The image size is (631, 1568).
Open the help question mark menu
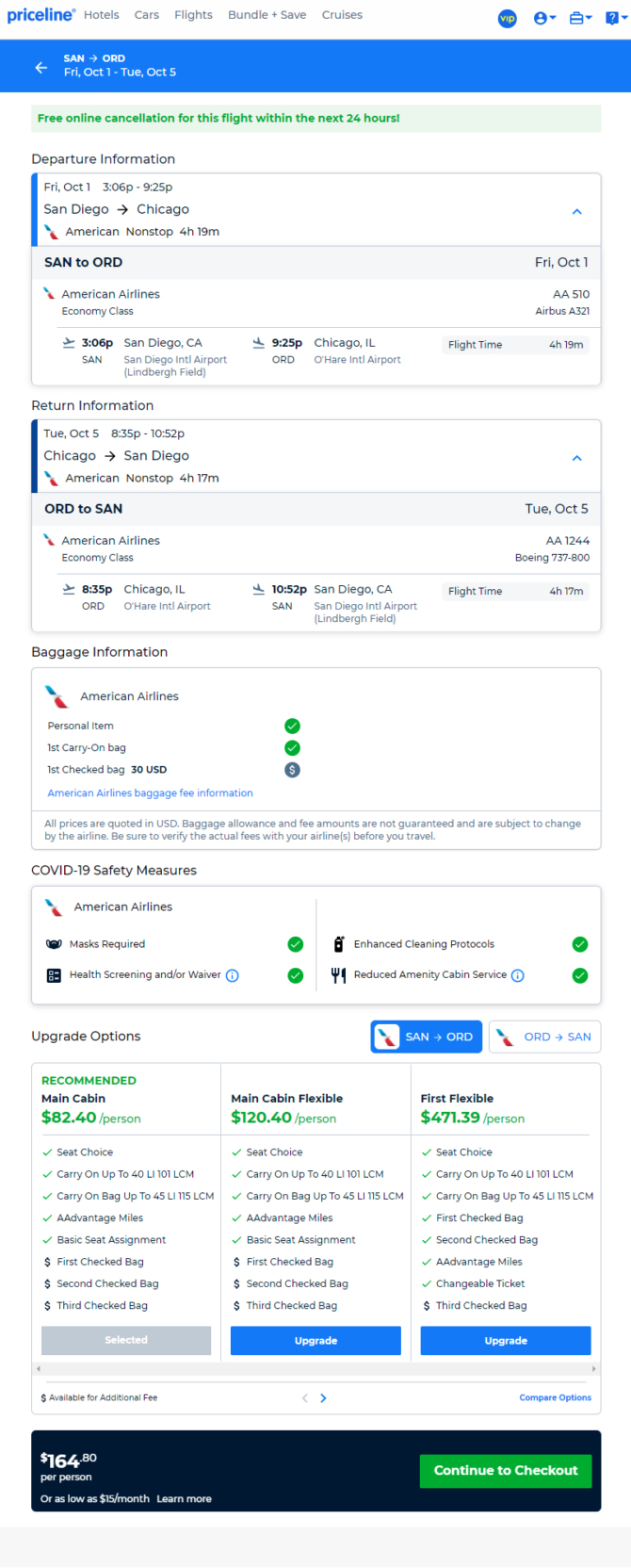(x=616, y=18)
